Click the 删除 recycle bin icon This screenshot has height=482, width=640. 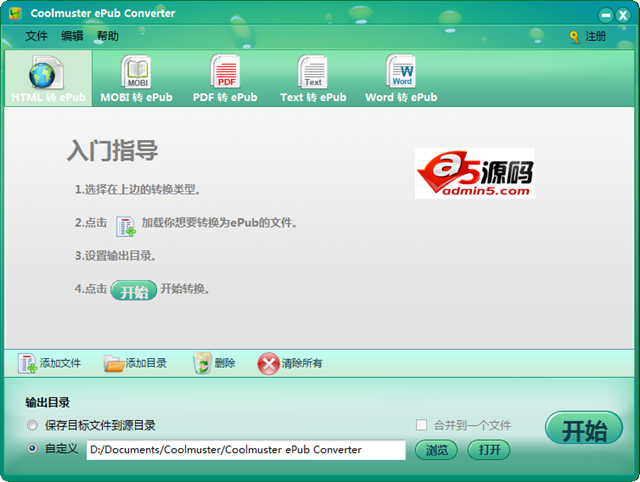(x=202, y=363)
